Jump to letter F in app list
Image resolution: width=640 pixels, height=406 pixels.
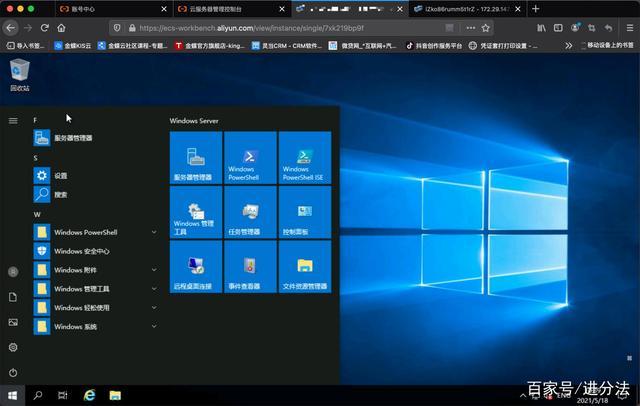tap(35, 120)
